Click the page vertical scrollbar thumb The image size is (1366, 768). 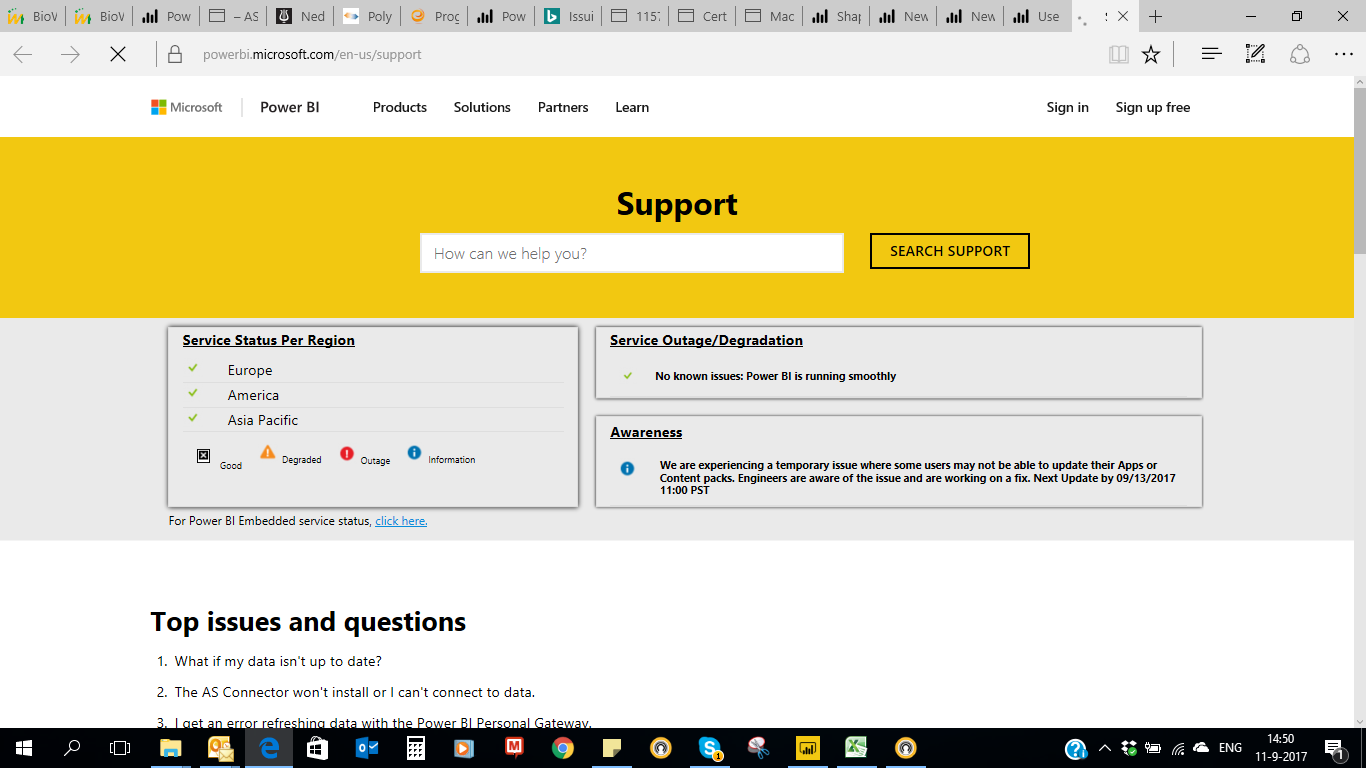tap(1359, 170)
